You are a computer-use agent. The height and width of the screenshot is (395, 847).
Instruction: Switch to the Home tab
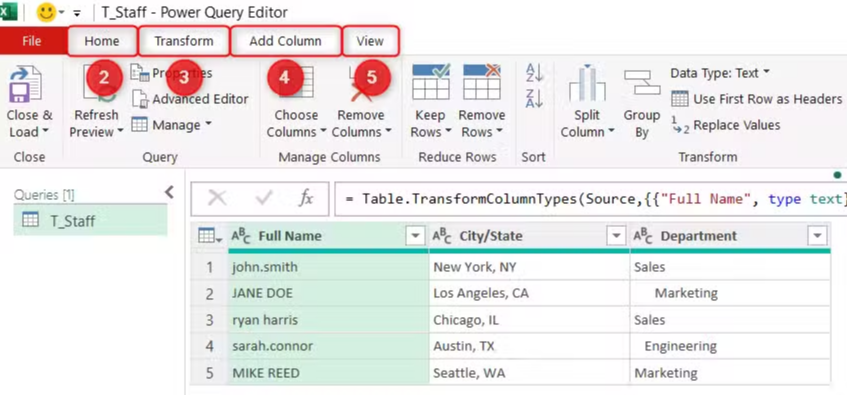coord(102,41)
